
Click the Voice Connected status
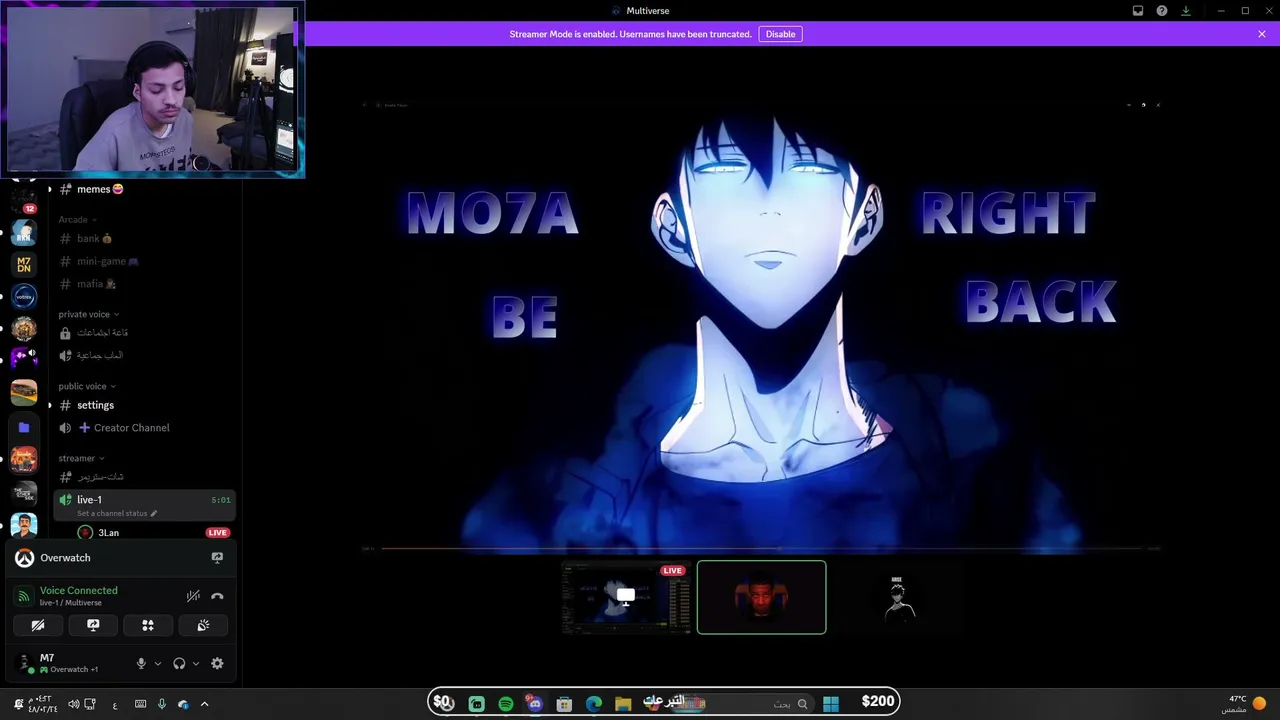tap(78, 590)
